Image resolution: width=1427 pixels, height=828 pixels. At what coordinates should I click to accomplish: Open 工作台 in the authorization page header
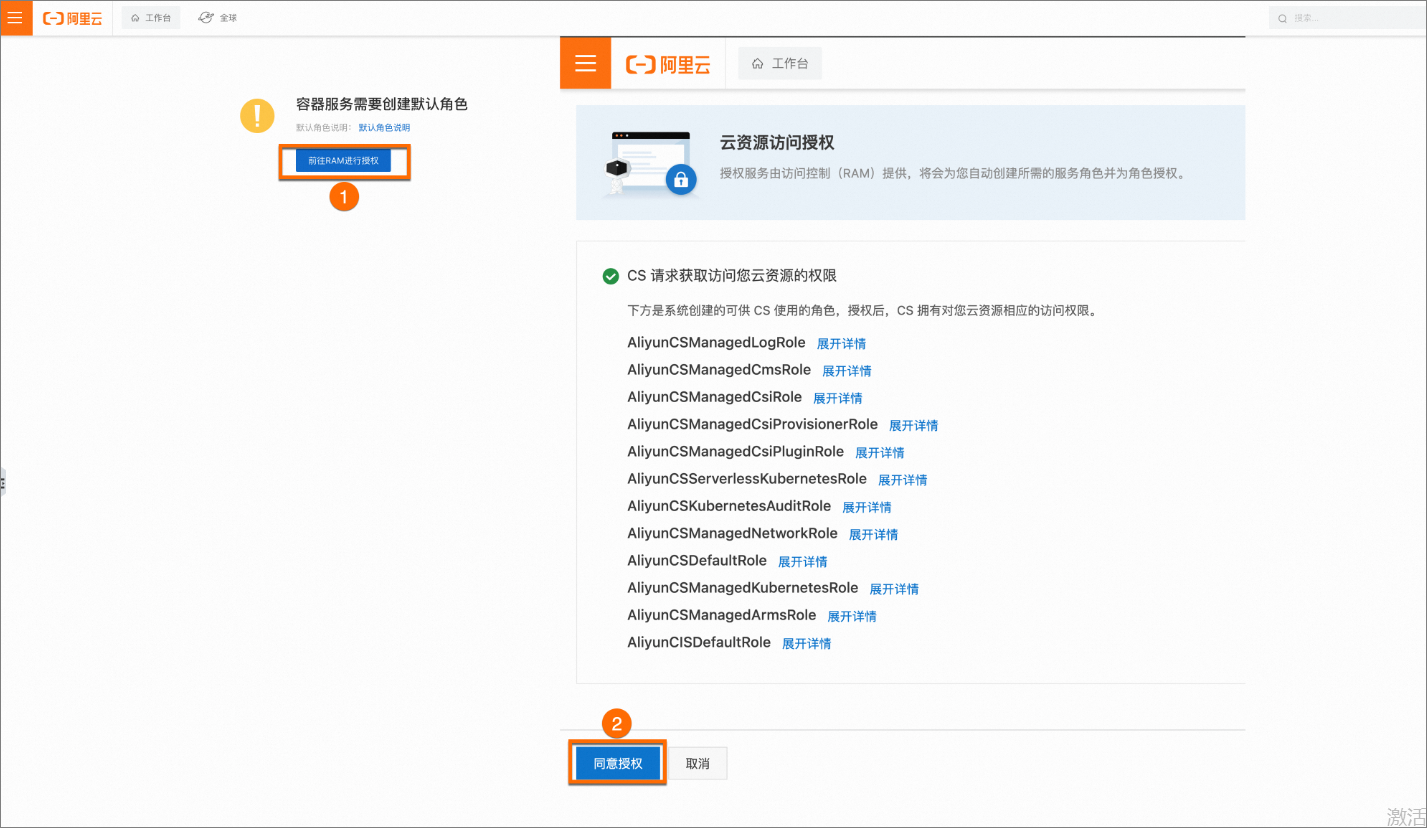click(780, 63)
